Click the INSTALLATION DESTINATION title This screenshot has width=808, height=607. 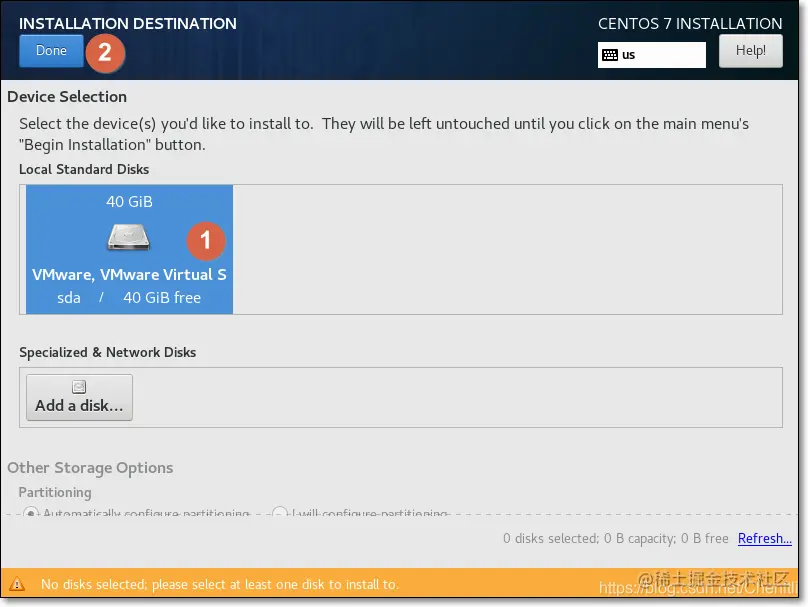coord(128,24)
